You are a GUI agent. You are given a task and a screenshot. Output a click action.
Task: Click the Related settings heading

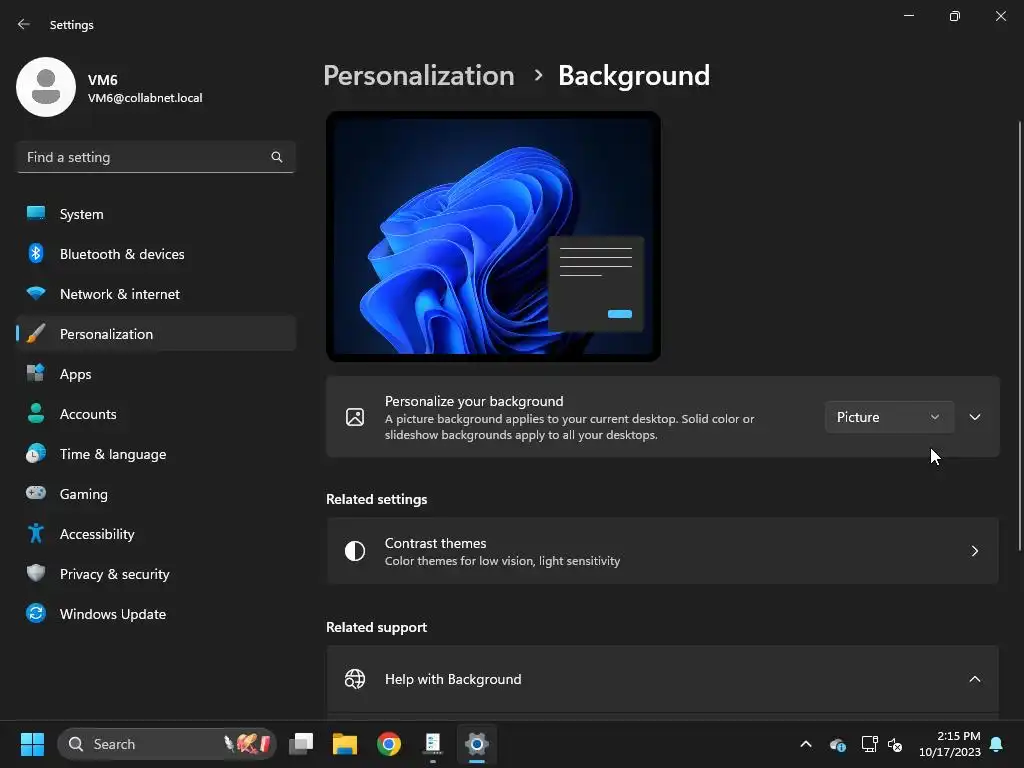376,499
